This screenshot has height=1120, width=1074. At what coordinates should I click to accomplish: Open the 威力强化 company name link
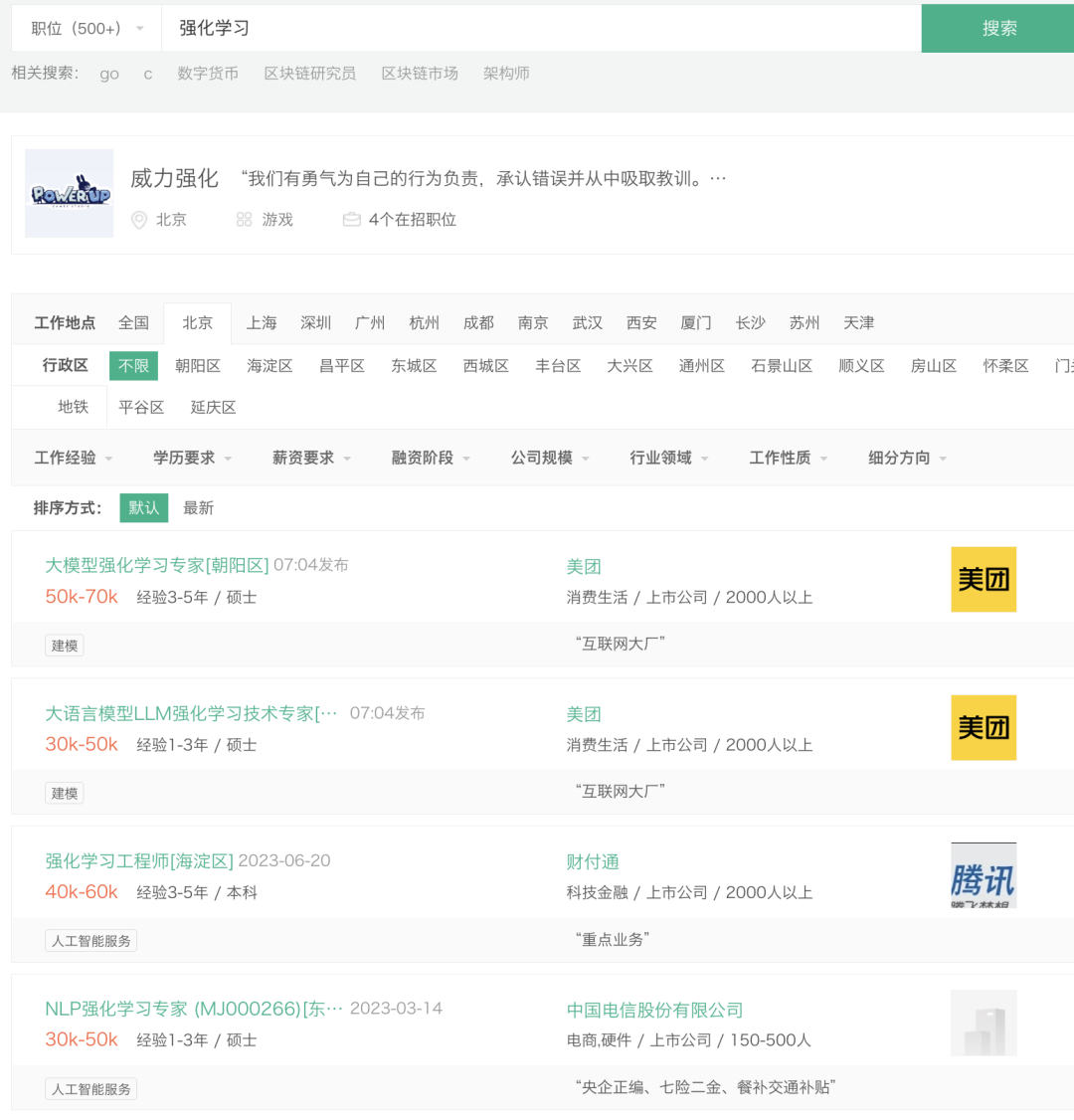(174, 178)
